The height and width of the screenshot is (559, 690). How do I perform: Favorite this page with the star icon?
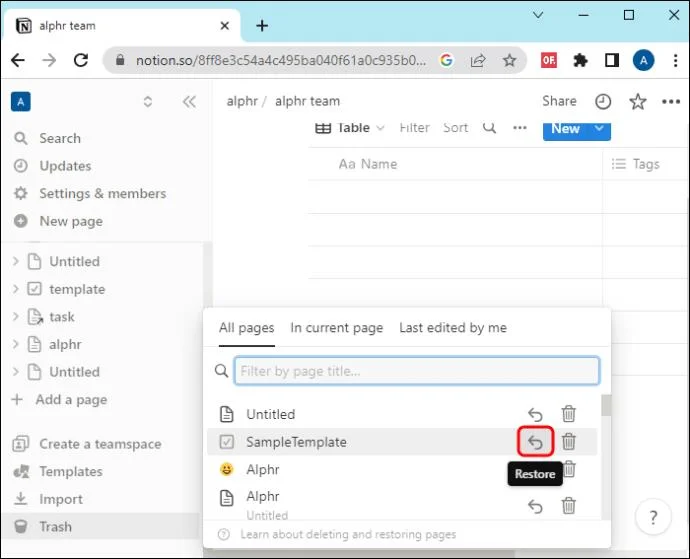pyautogui.click(x=637, y=102)
